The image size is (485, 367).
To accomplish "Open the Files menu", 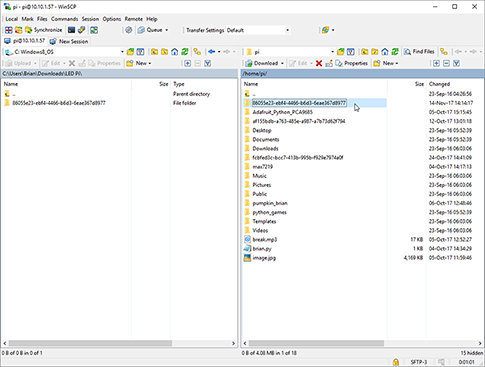I will click(x=42, y=19).
